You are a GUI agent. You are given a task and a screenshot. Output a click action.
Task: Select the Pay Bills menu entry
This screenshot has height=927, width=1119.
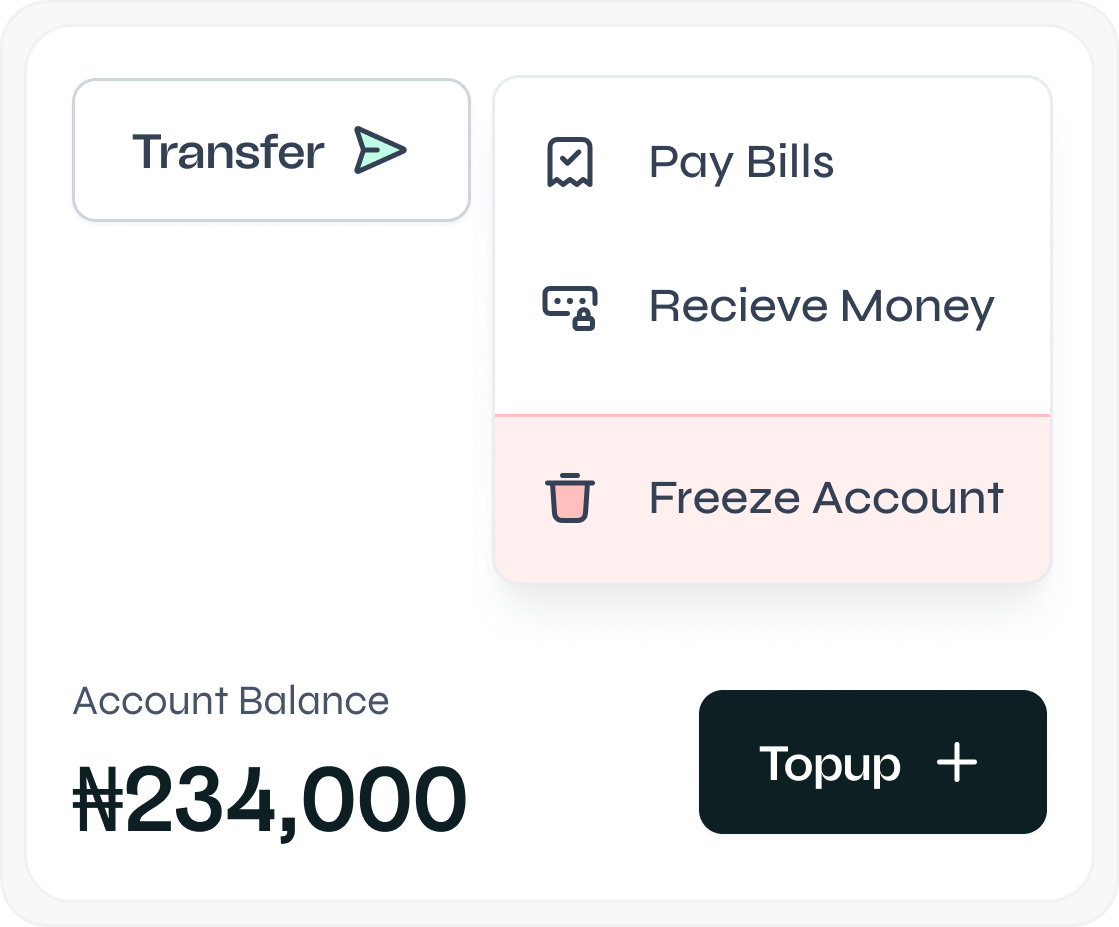tap(741, 162)
